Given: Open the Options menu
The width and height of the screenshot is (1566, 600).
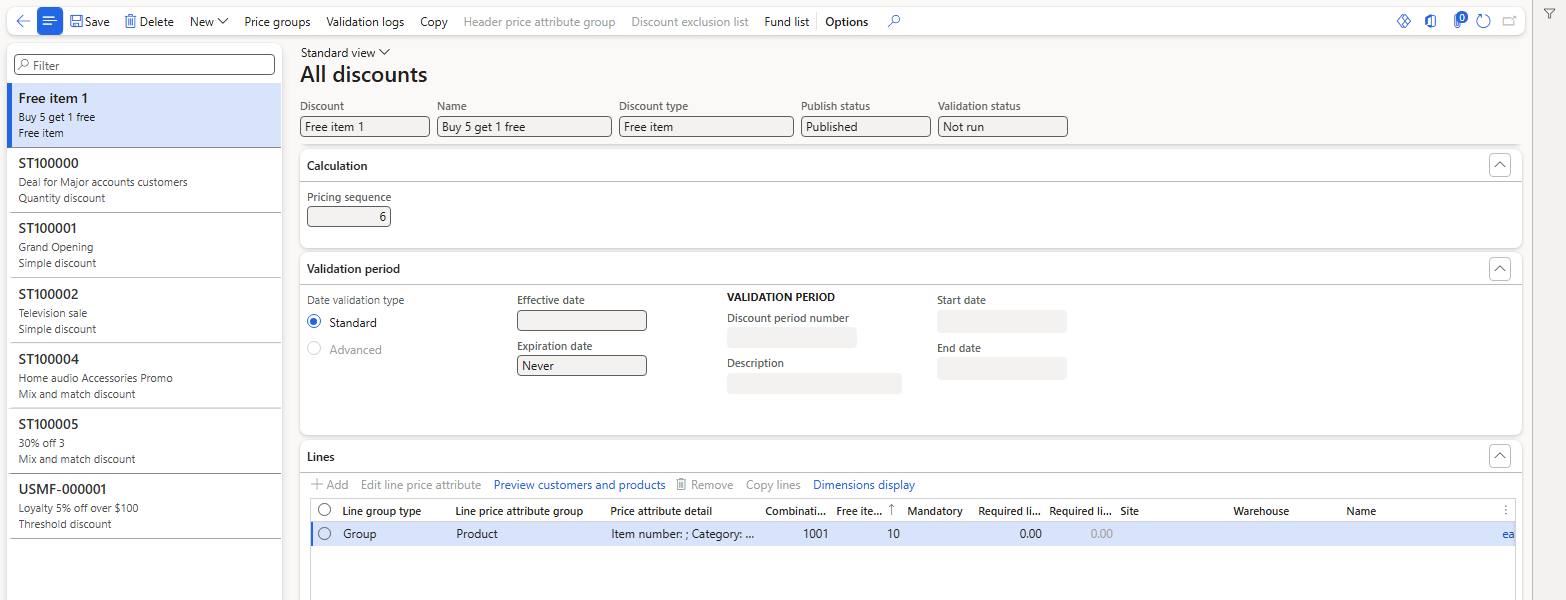Looking at the screenshot, I should point(847,21).
